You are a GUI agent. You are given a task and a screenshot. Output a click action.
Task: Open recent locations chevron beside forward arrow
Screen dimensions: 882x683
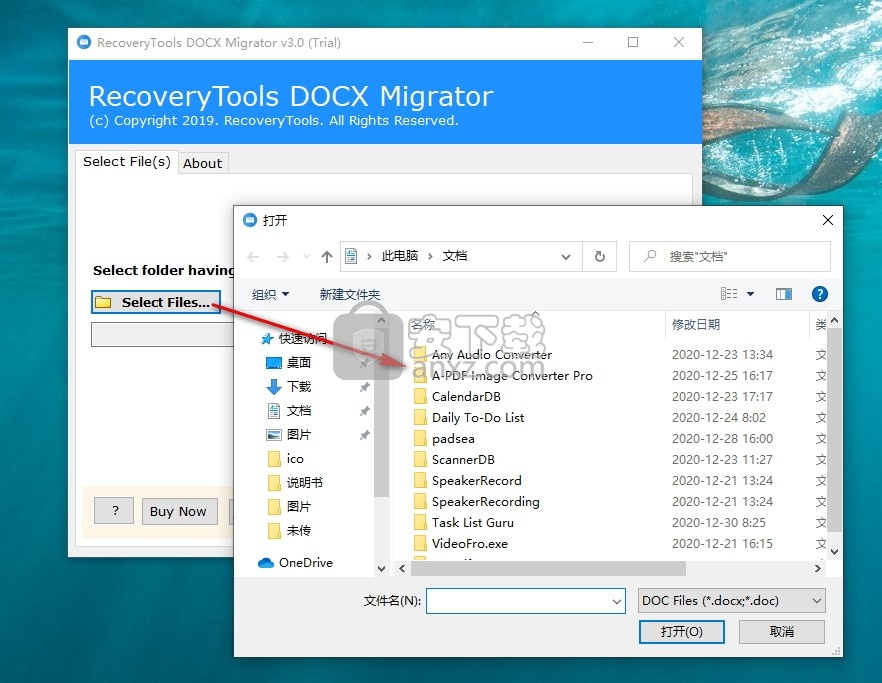(306, 257)
